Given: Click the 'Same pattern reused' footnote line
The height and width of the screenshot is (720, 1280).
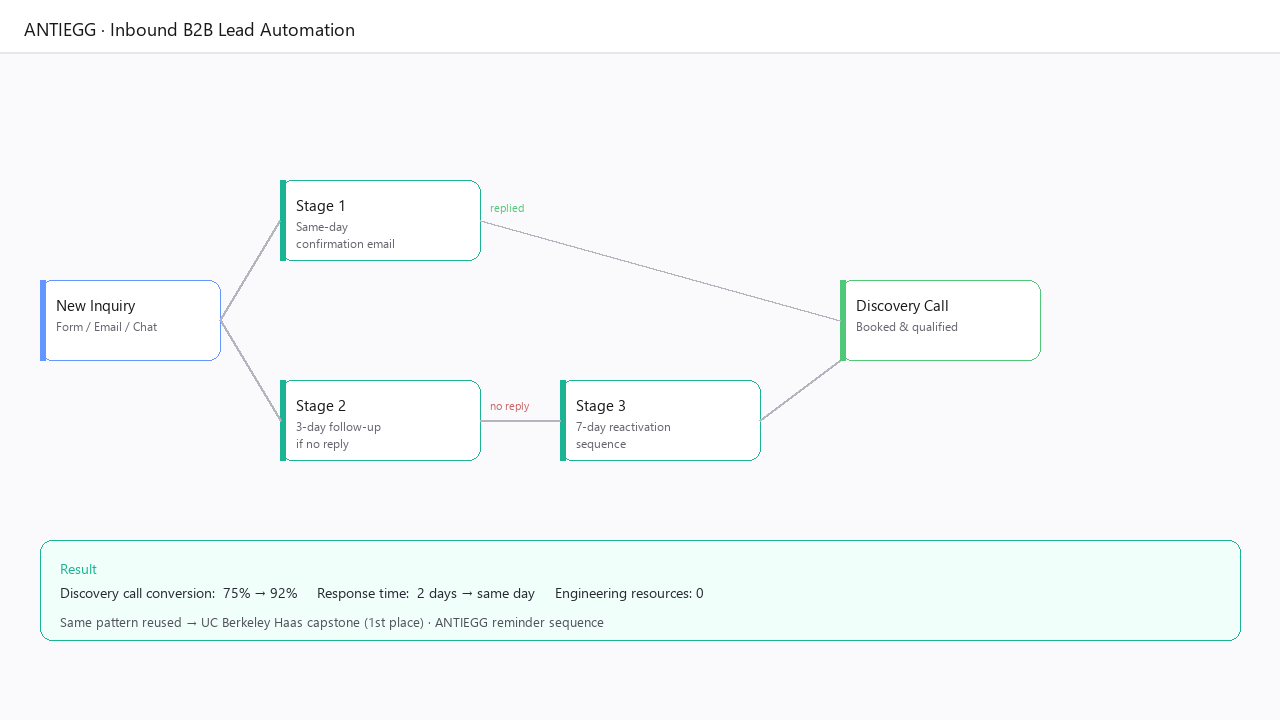Looking at the screenshot, I should click(x=332, y=622).
